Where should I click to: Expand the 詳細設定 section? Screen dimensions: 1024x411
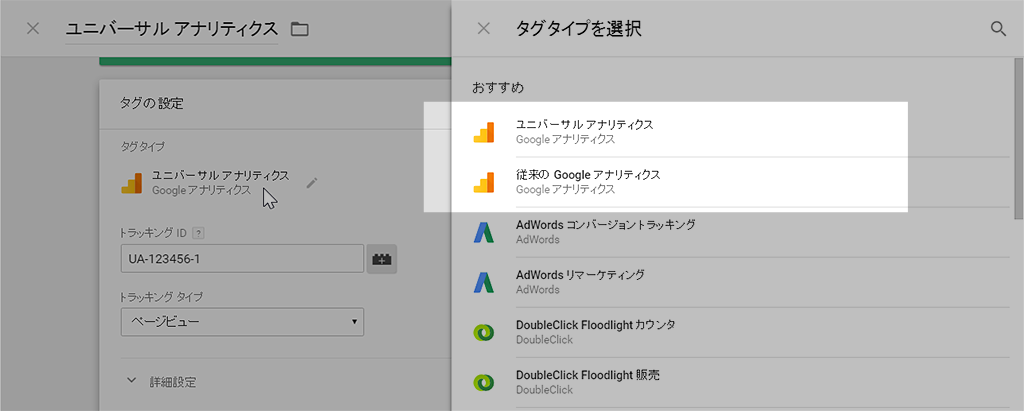[x=161, y=382]
